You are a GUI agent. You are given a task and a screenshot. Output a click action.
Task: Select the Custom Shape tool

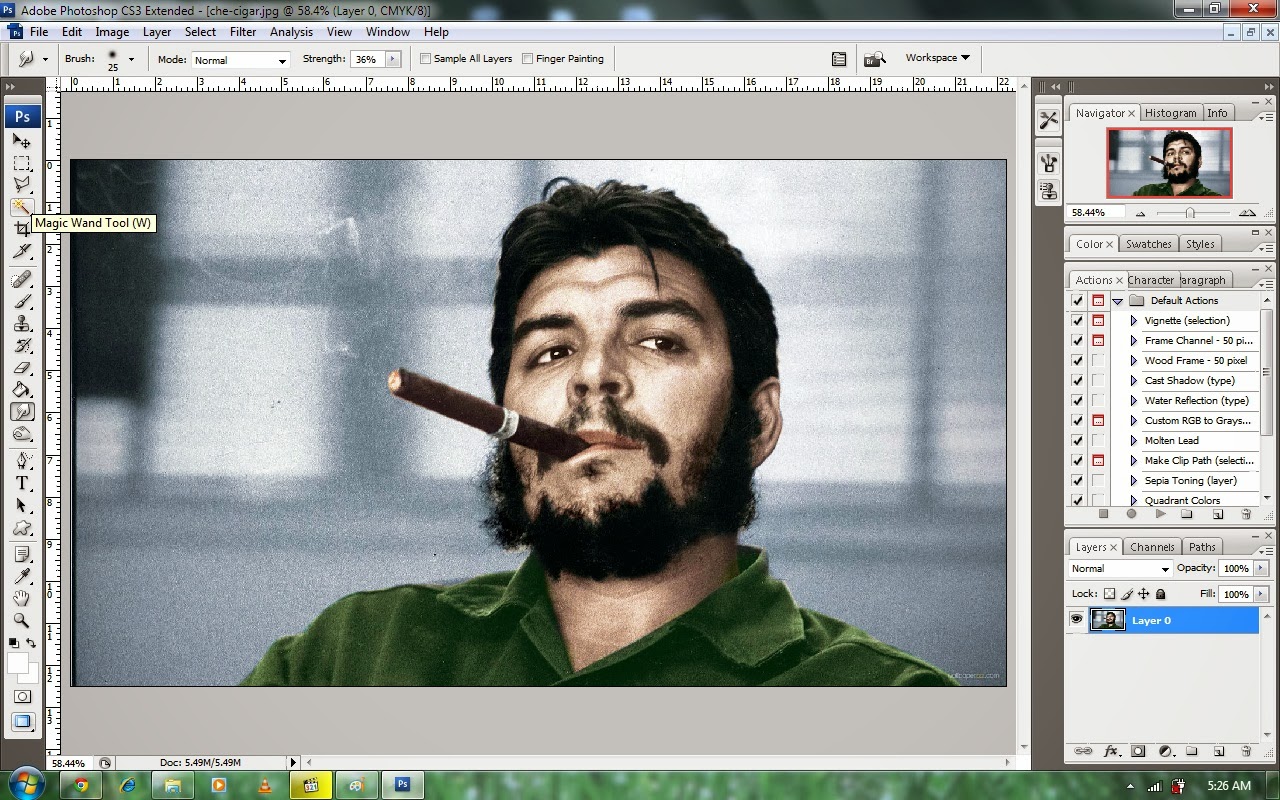click(x=22, y=527)
